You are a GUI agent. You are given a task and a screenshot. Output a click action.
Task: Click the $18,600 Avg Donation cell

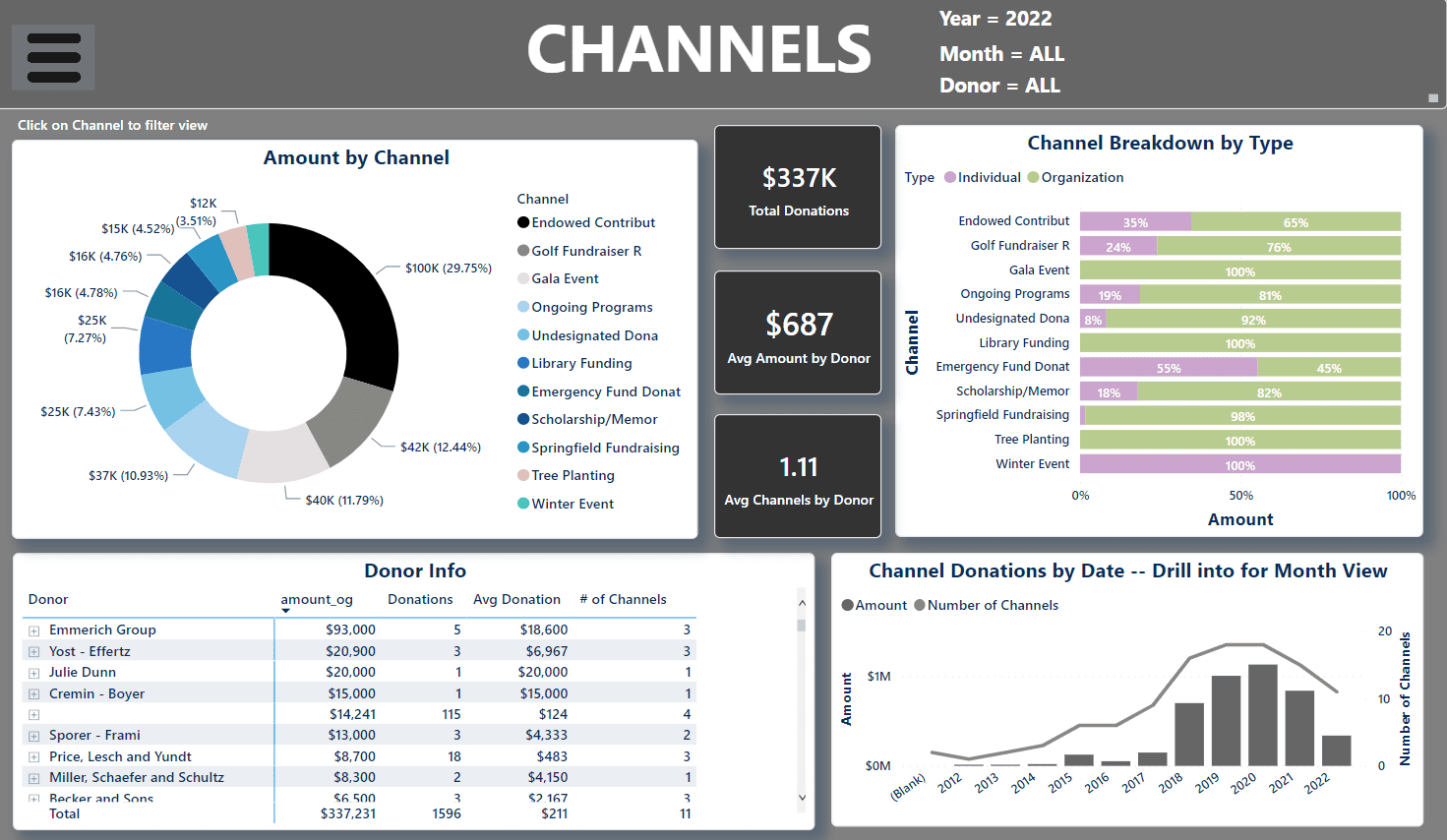point(544,630)
